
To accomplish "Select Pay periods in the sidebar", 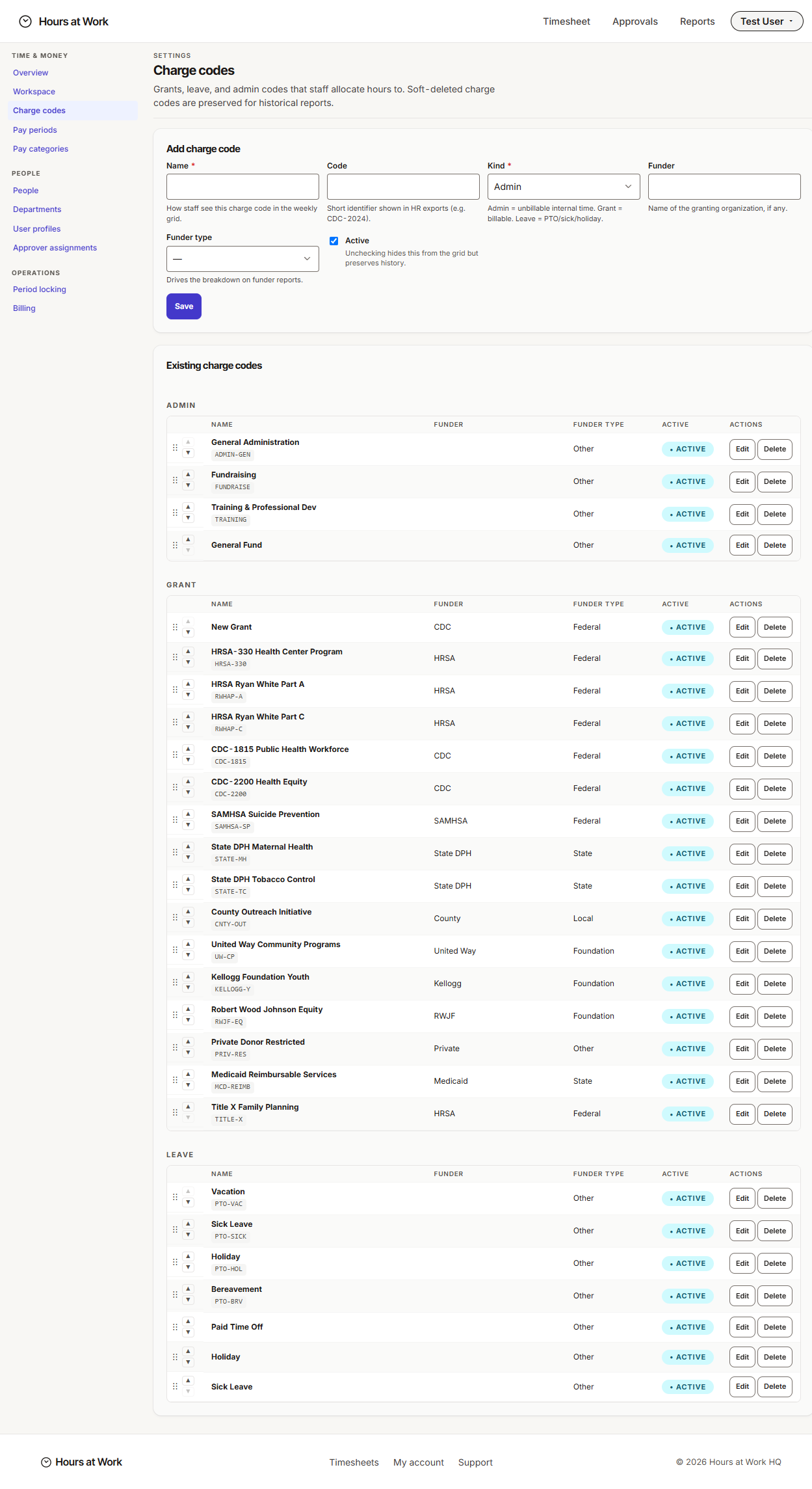I will [x=35, y=130].
